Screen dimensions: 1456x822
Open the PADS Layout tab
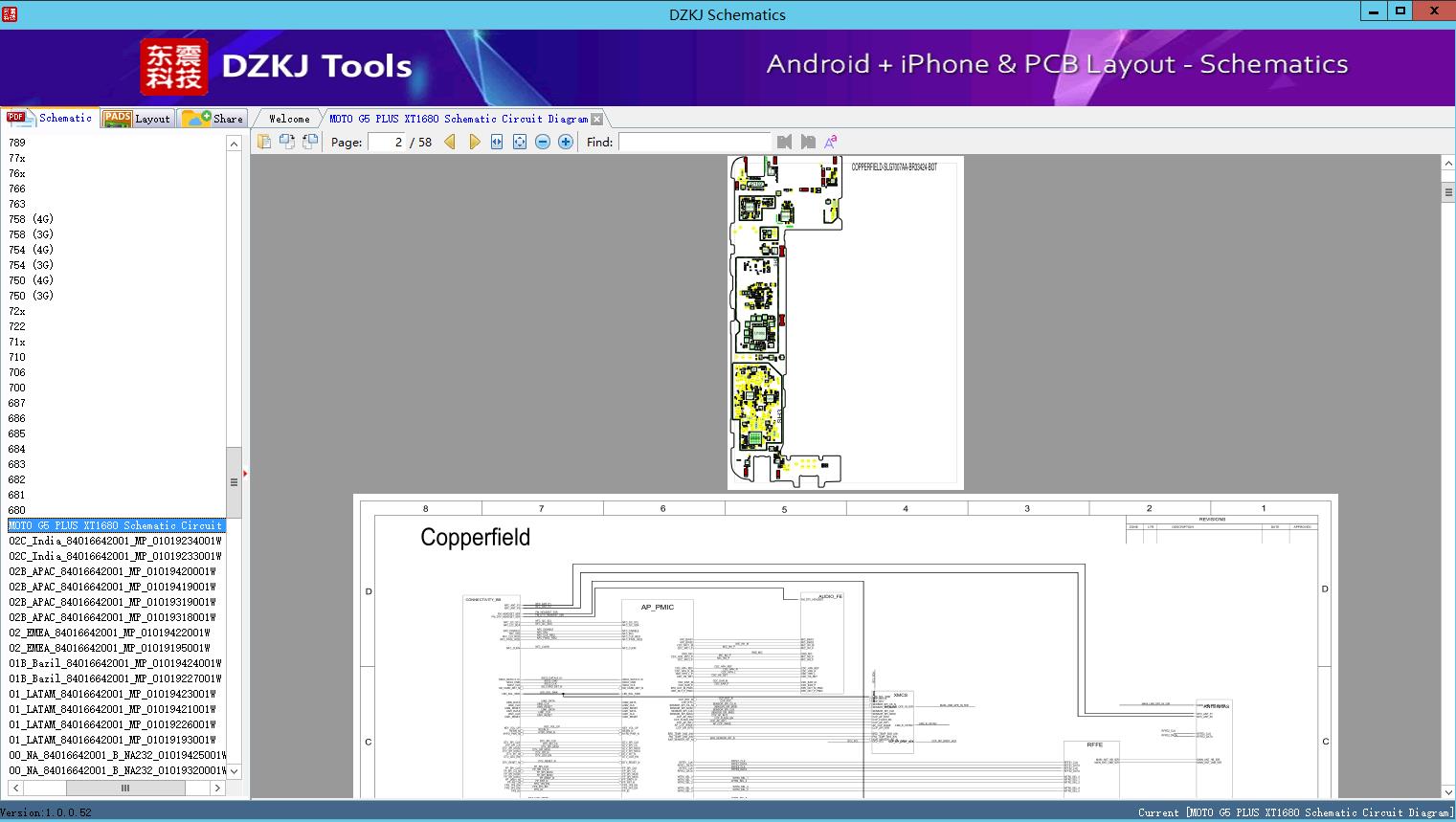tap(136, 119)
